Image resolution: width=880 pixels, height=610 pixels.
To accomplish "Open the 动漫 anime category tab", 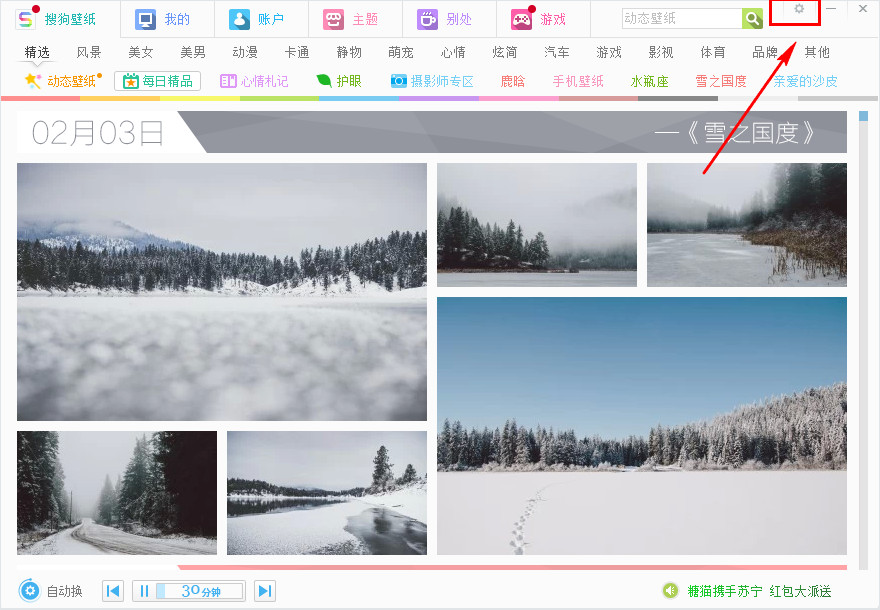I will pos(244,52).
